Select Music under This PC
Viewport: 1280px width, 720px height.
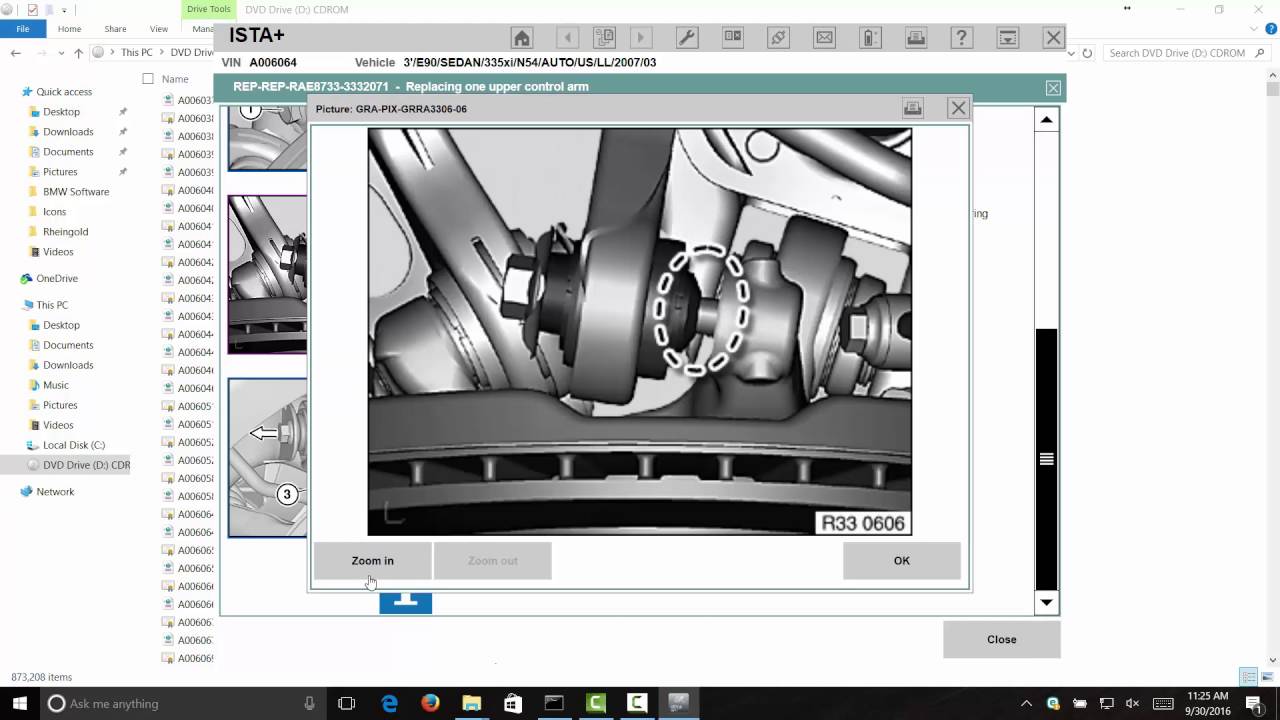point(56,385)
